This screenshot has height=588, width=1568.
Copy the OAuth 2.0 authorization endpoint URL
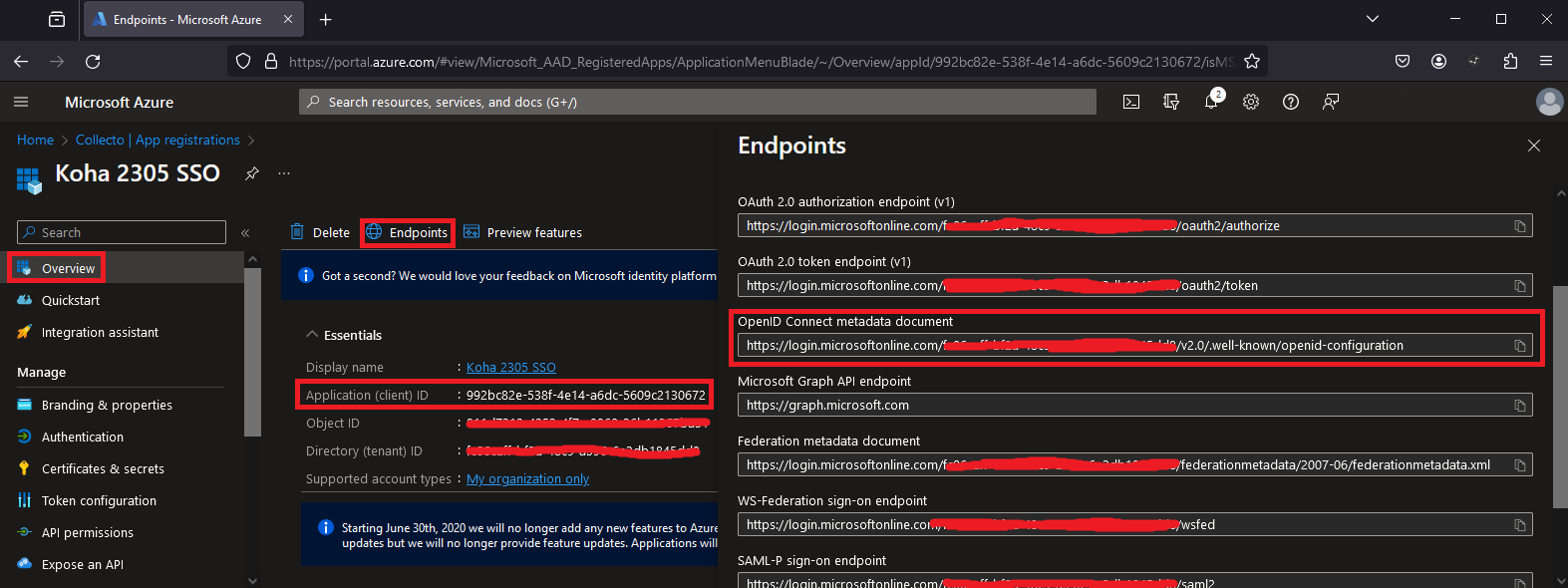point(1520,226)
